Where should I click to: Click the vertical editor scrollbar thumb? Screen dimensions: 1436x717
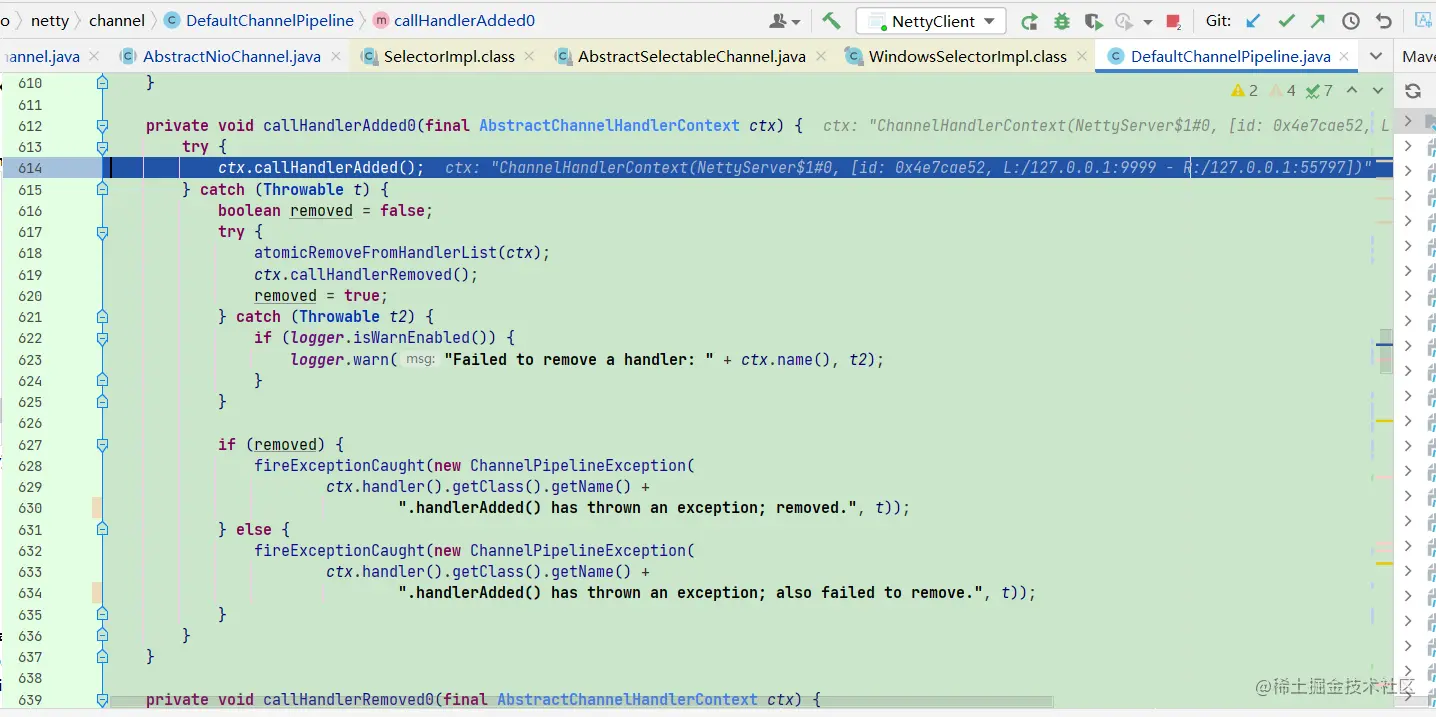coord(1385,351)
